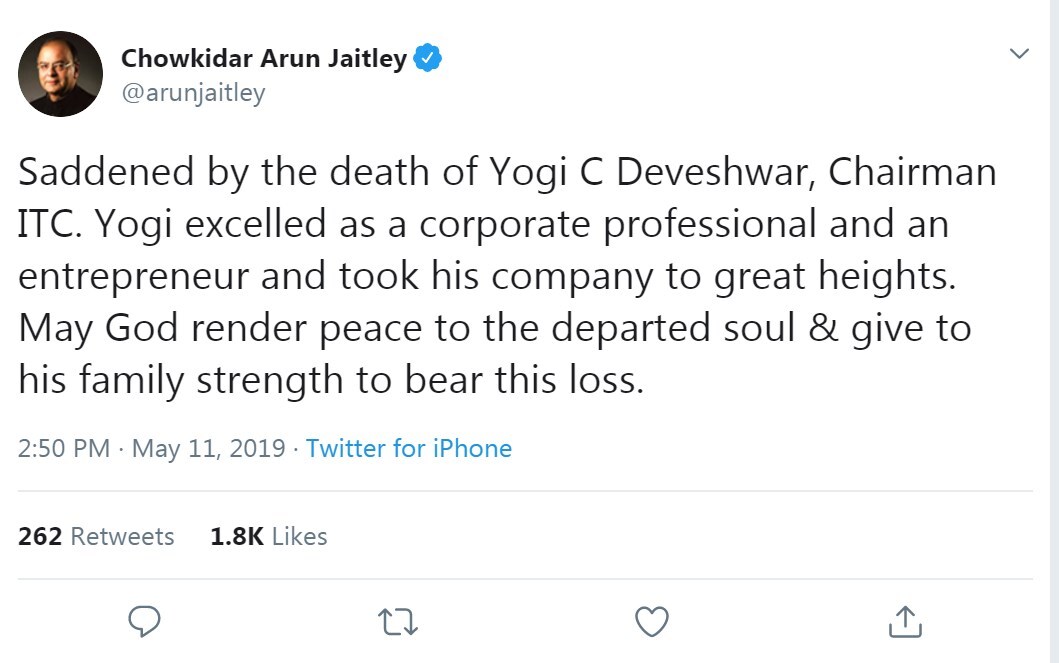Open the Twitter for iPhone source link
Screen dimensions: 1059x663
(x=409, y=448)
